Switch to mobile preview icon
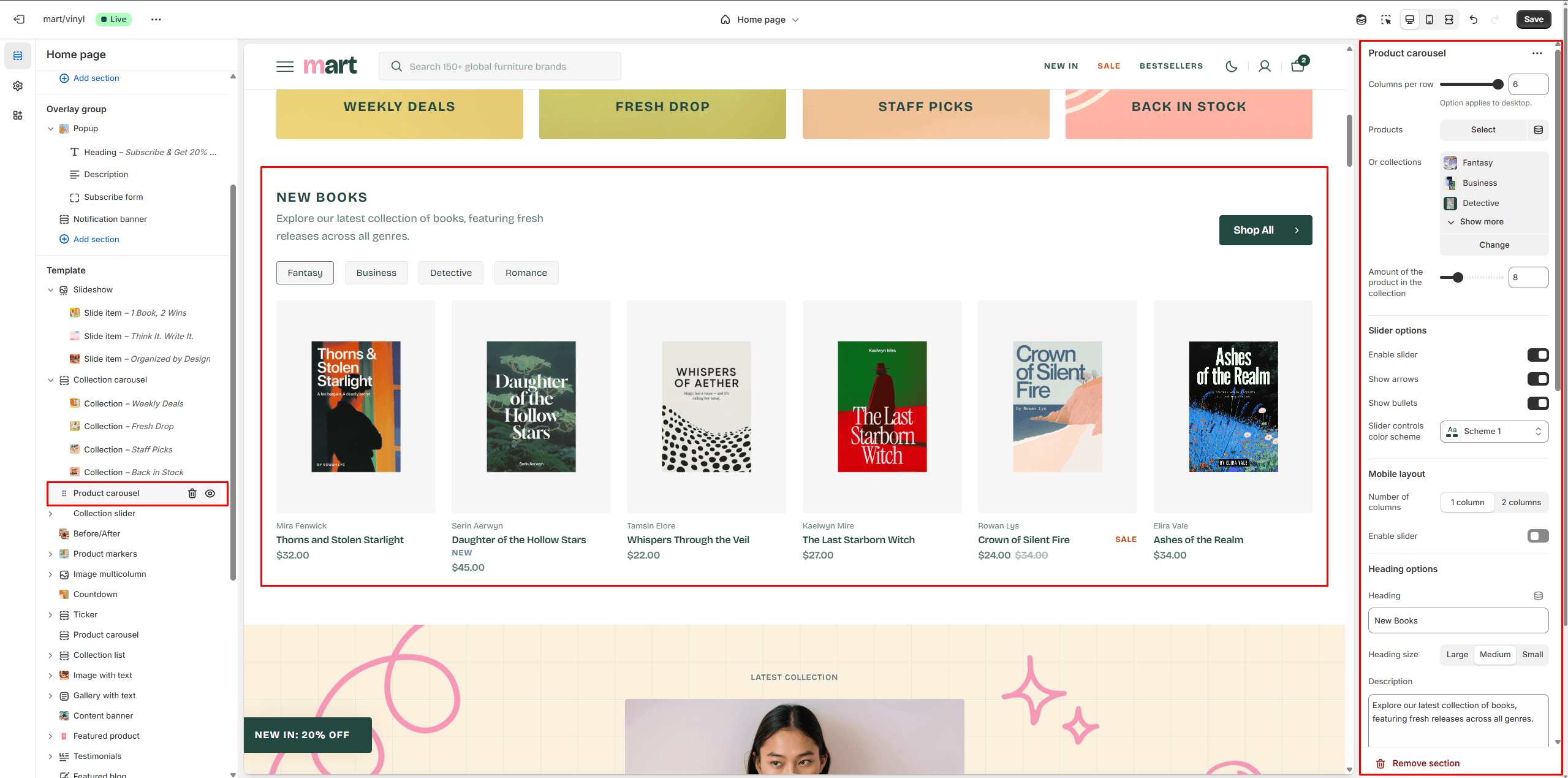Viewport: 1568px width, 778px height. tap(1429, 20)
